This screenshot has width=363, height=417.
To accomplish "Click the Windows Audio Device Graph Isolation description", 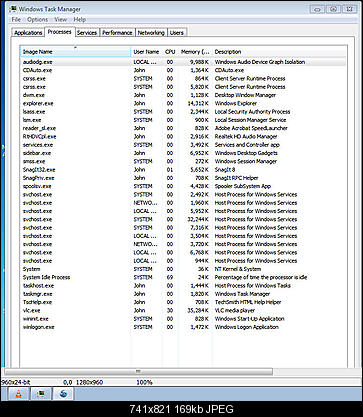I will coord(260,62).
